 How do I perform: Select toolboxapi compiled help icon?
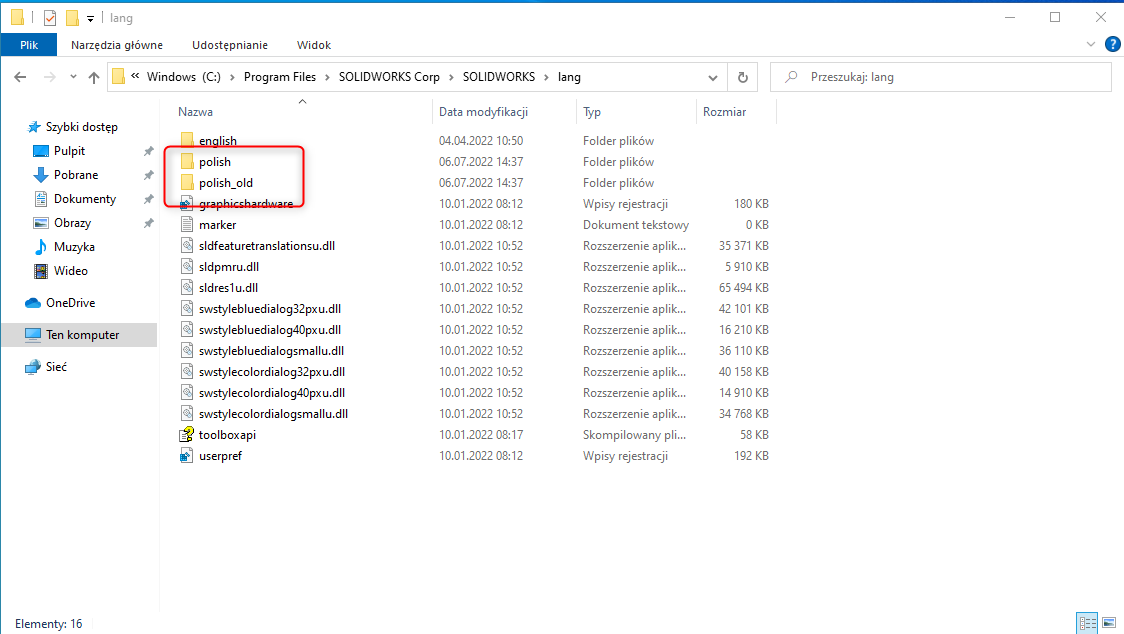186,434
